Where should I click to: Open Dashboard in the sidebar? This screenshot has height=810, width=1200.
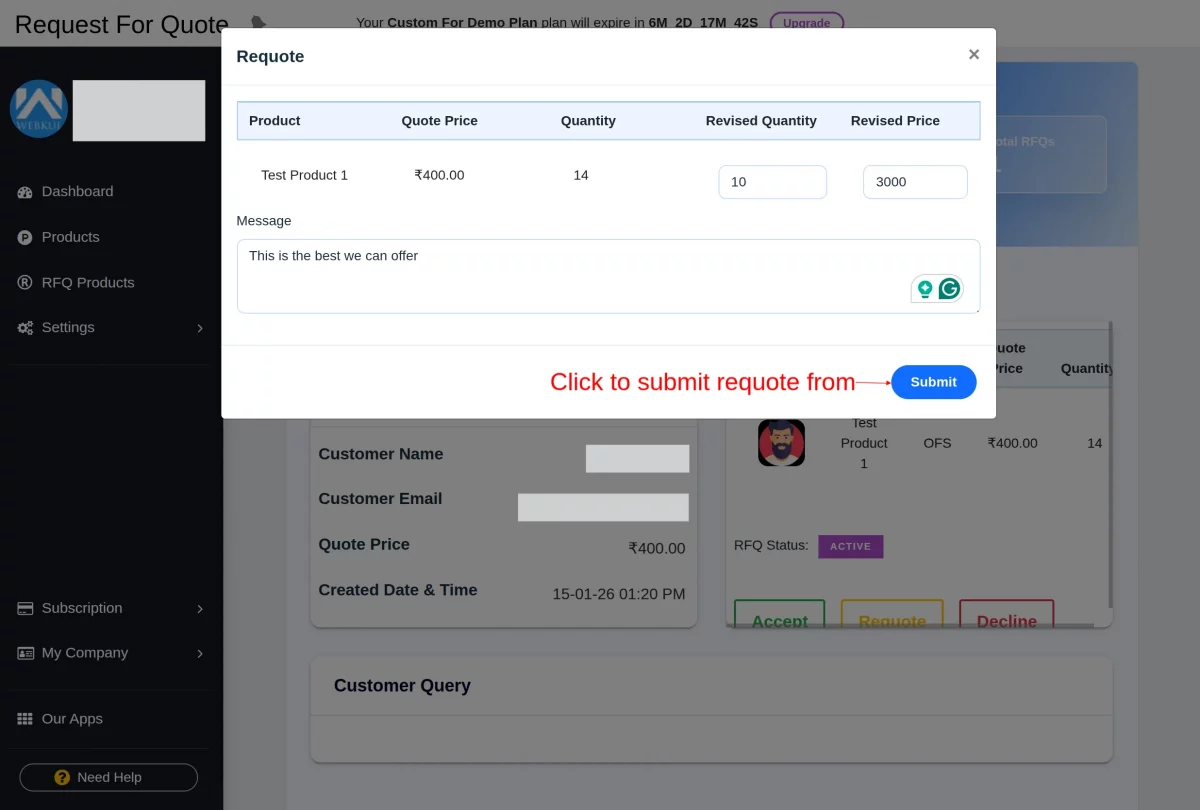pos(77,191)
